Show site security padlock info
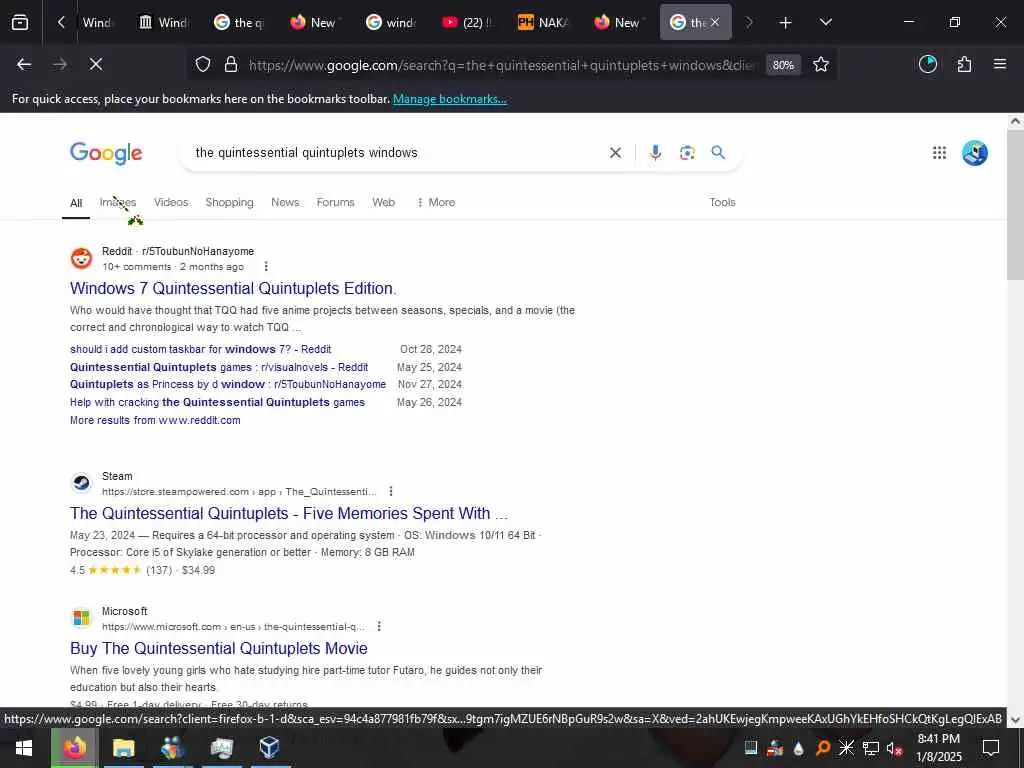The width and height of the screenshot is (1024, 768). (x=231, y=65)
